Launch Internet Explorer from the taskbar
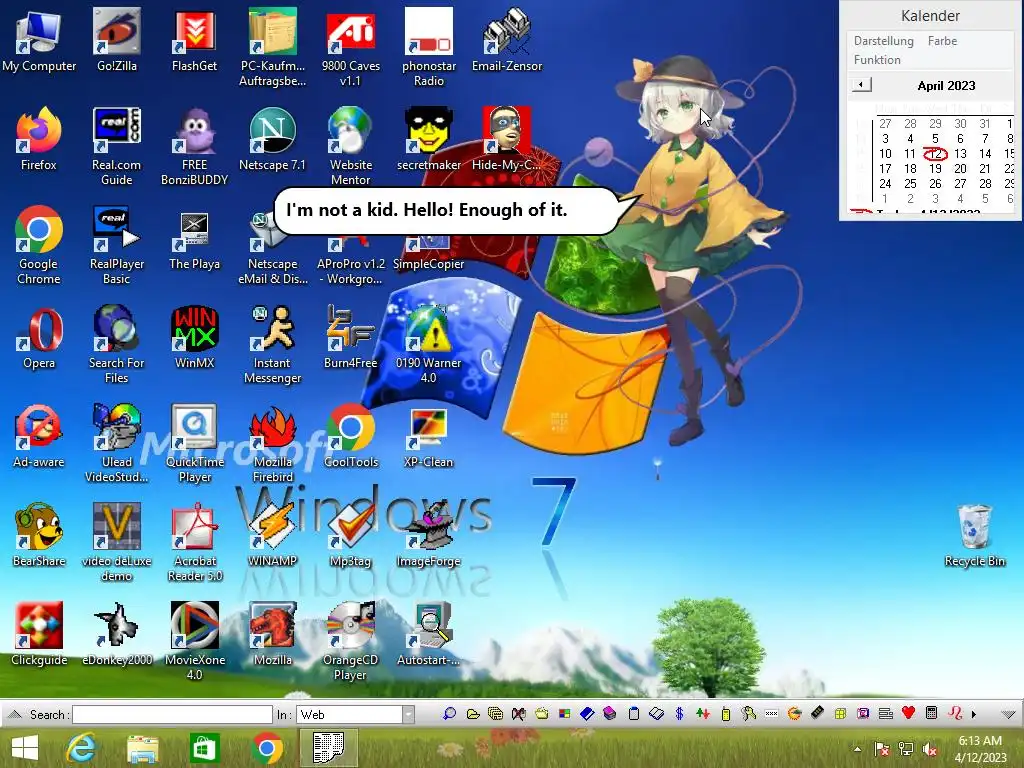 coord(81,748)
